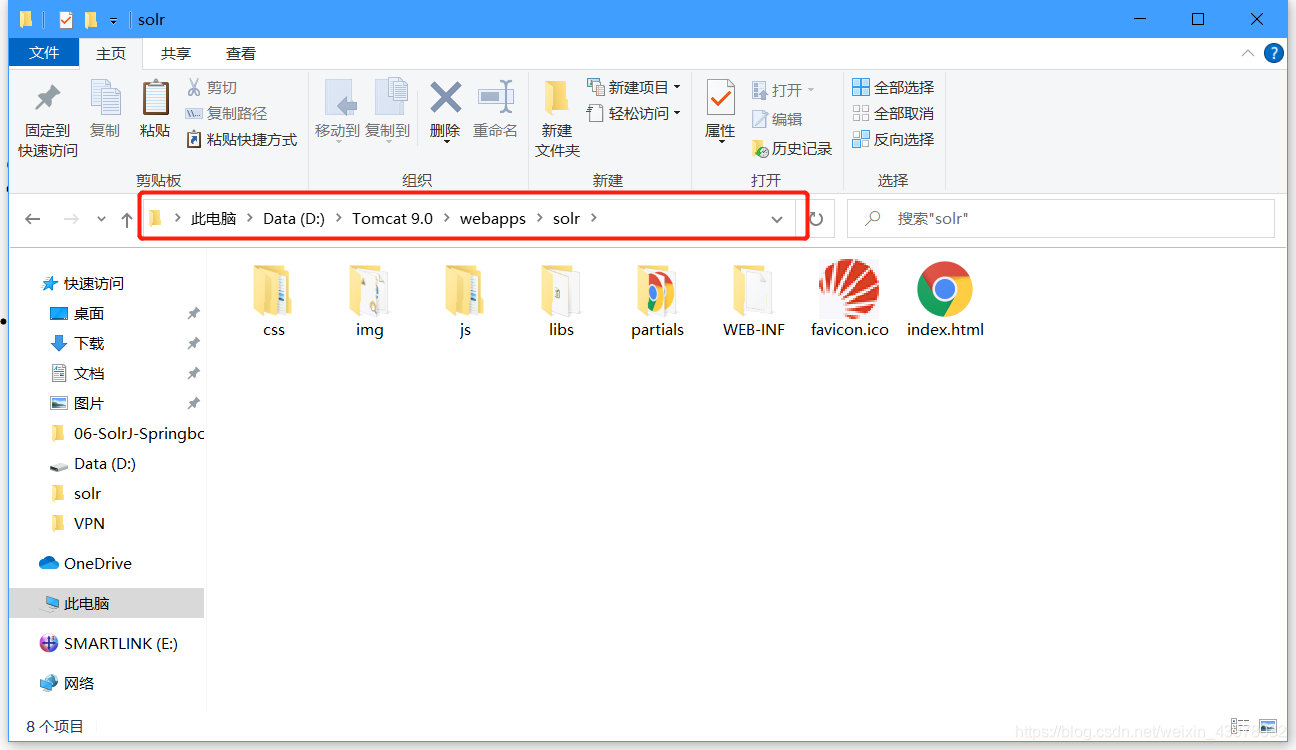This screenshot has width=1296, height=750.
Task: Click Invert Selection (反向选择)
Action: 893,139
